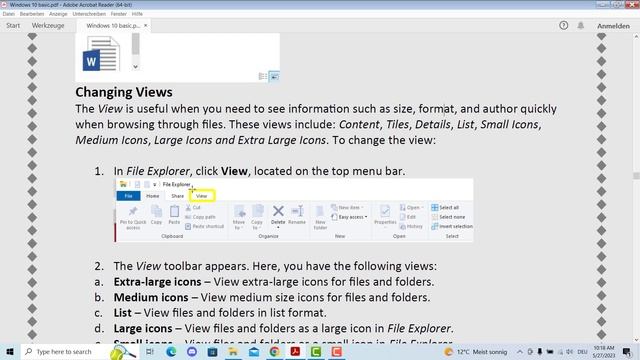Click the View tab in the embedded File Explorer image
Image resolution: width=640 pixels, height=360 pixels.
[x=202, y=196]
